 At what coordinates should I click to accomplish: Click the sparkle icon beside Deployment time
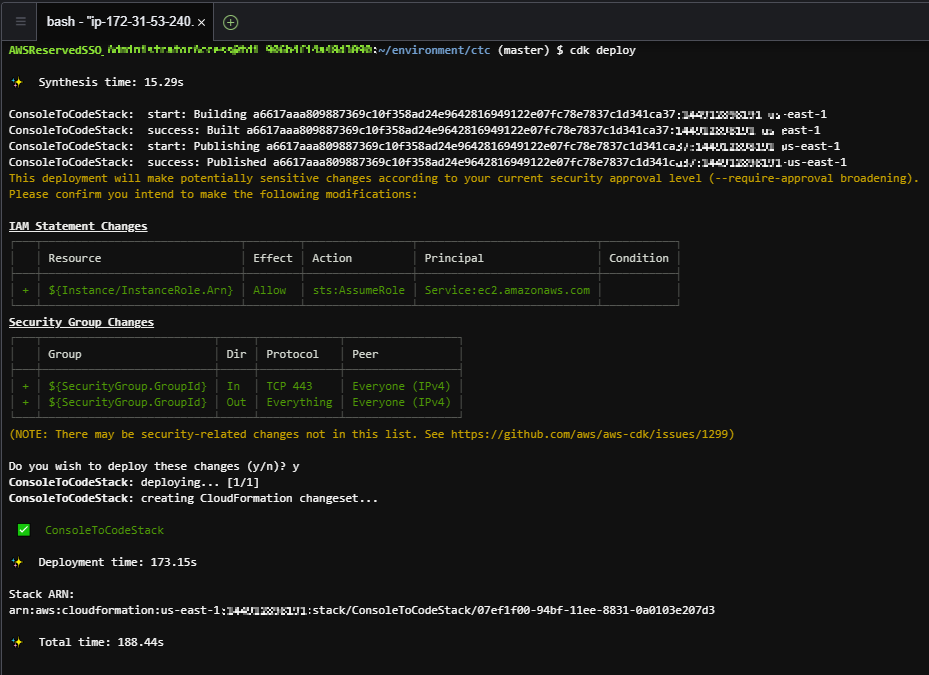(16, 562)
